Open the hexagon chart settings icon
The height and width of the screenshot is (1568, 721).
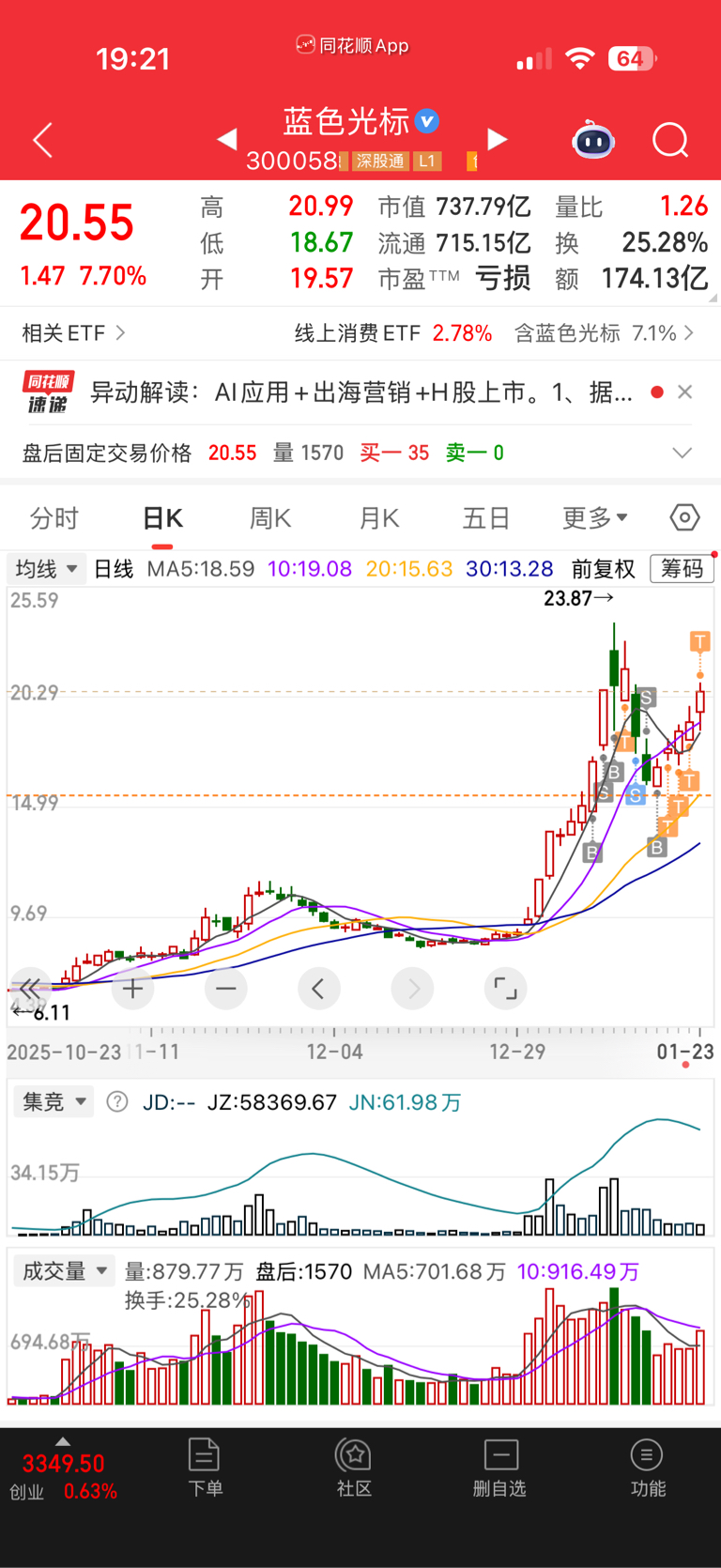tap(685, 517)
